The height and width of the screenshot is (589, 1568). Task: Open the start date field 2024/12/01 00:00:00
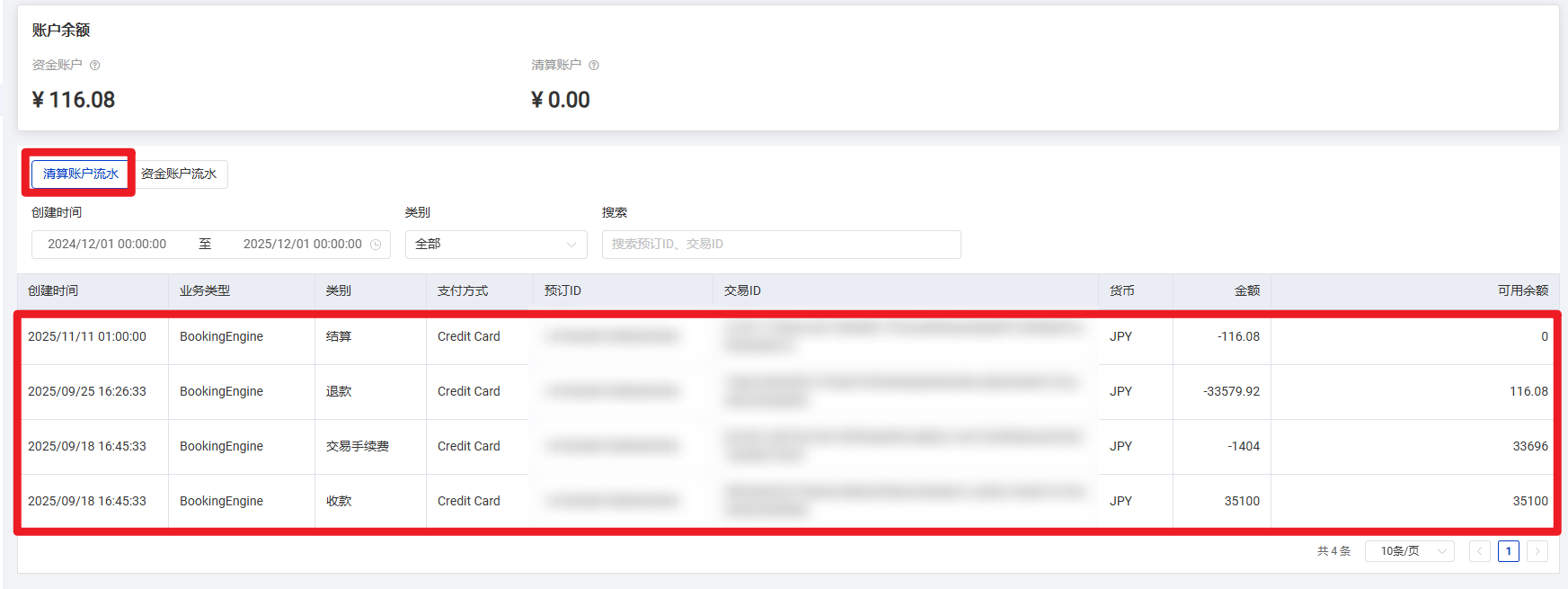click(106, 244)
